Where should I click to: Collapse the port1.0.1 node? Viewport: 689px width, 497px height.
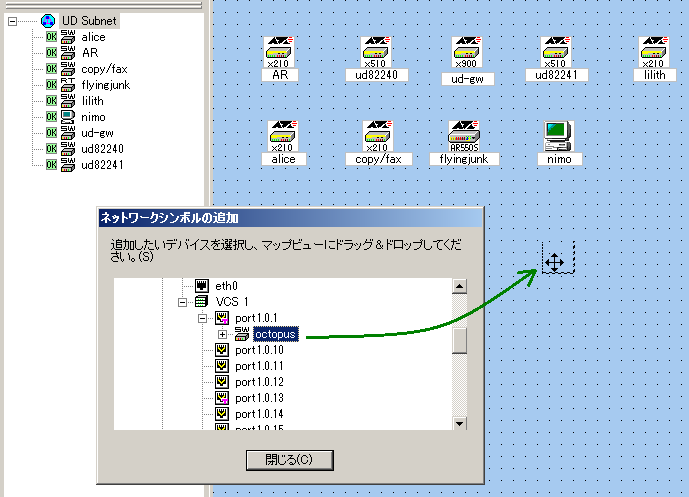point(202,318)
